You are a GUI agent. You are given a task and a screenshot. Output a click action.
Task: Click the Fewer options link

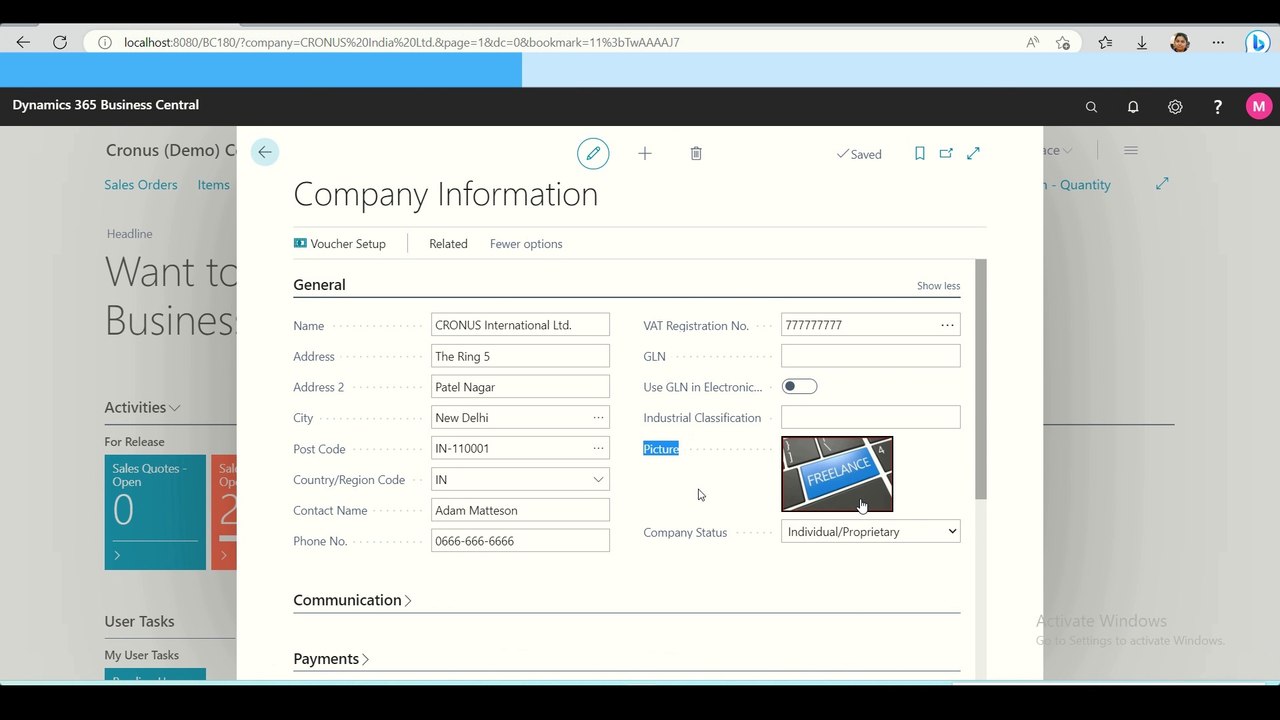point(526,244)
